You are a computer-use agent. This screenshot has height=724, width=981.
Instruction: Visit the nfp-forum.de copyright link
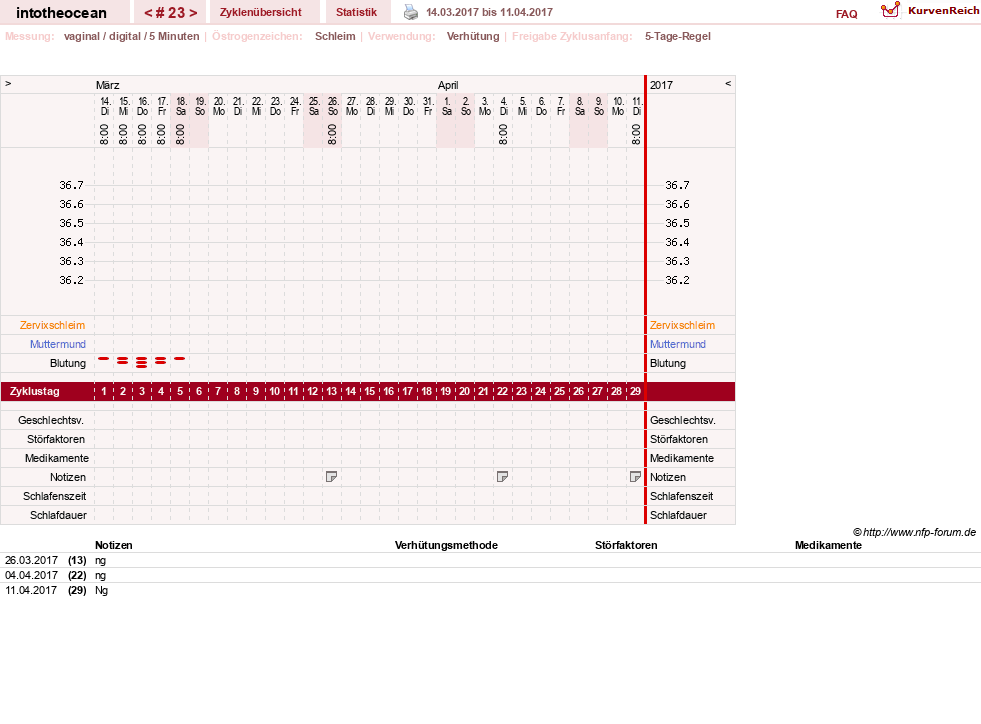915,533
